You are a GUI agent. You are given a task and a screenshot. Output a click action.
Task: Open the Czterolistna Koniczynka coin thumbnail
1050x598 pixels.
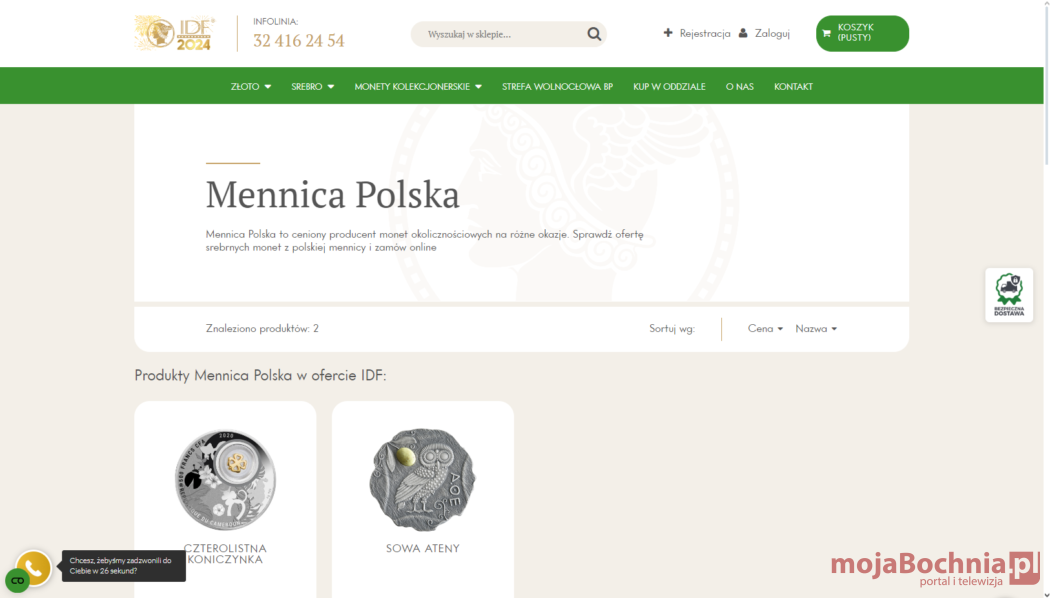pos(225,480)
